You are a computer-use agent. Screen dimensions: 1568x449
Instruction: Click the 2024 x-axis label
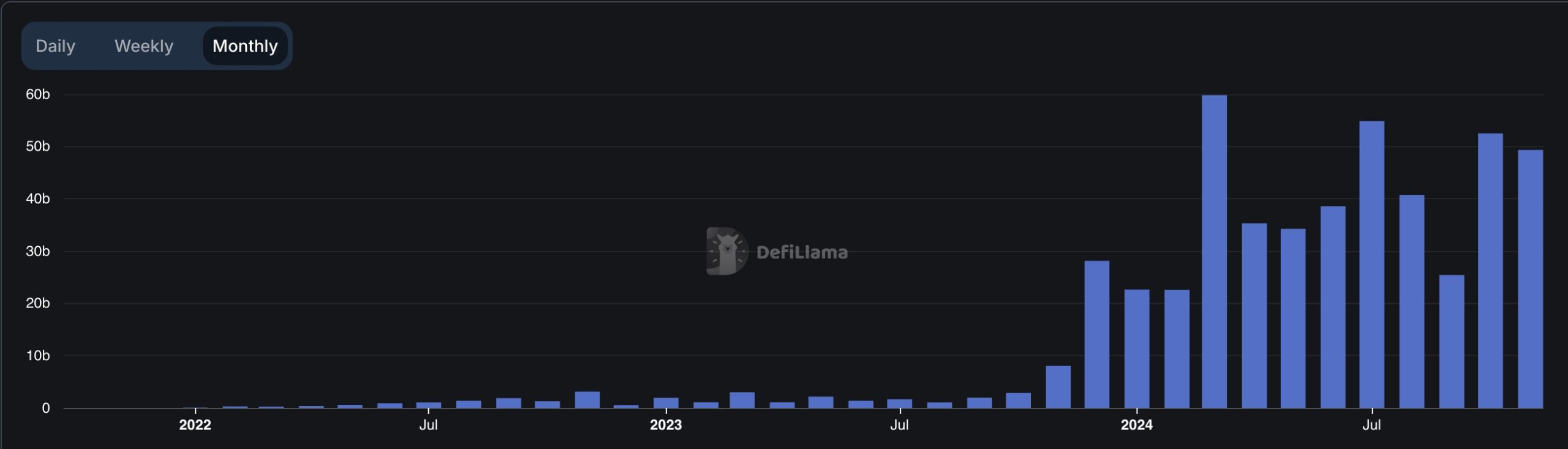[x=1137, y=425]
